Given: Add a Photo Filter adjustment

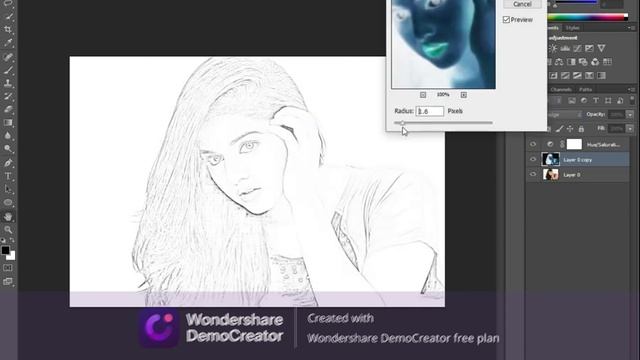Looking at the screenshot, I should [583, 62].
